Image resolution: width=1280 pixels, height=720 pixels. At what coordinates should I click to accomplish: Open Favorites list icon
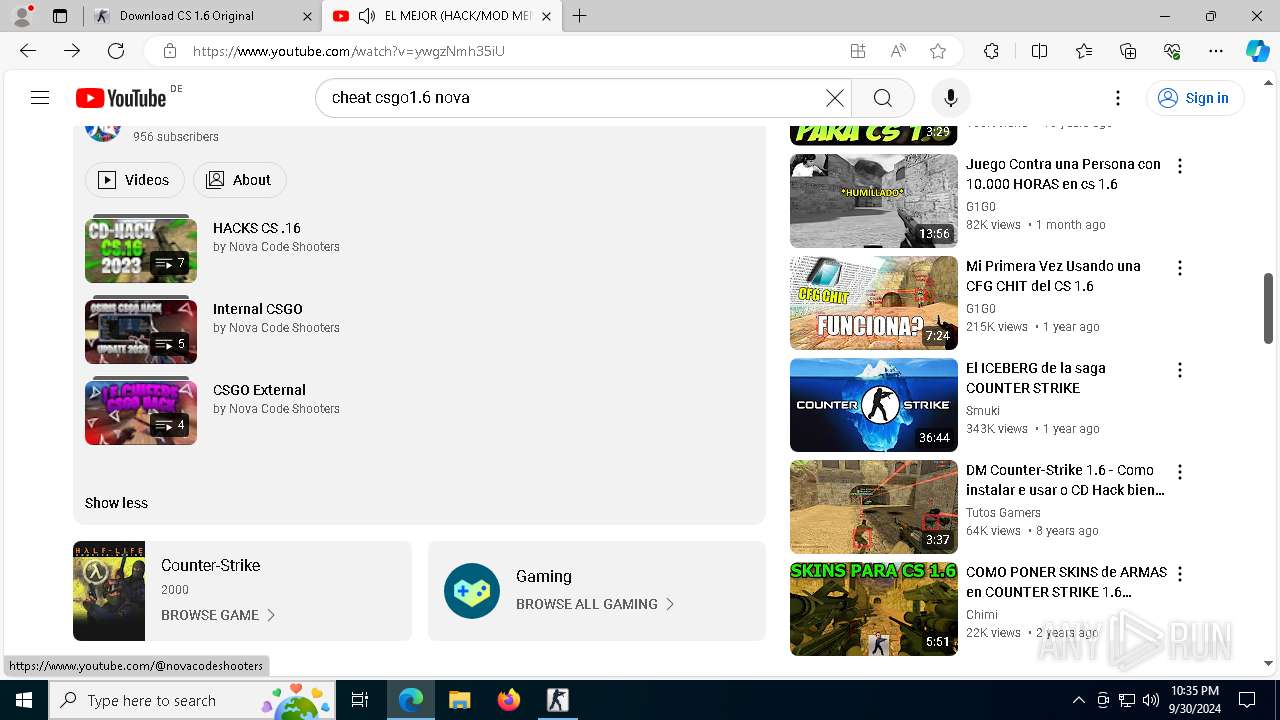point(1084,51)
